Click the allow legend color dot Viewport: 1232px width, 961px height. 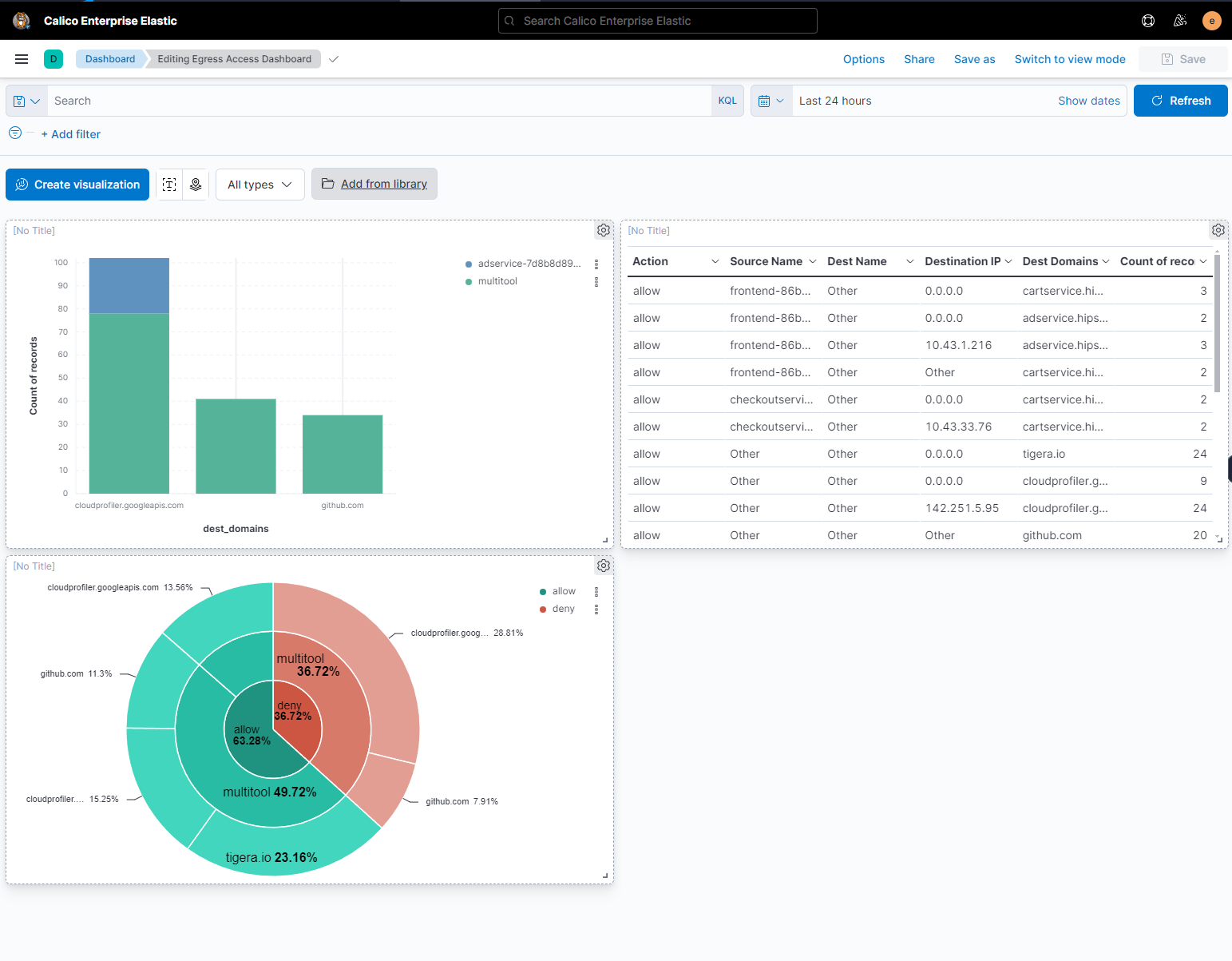point(541,591)
